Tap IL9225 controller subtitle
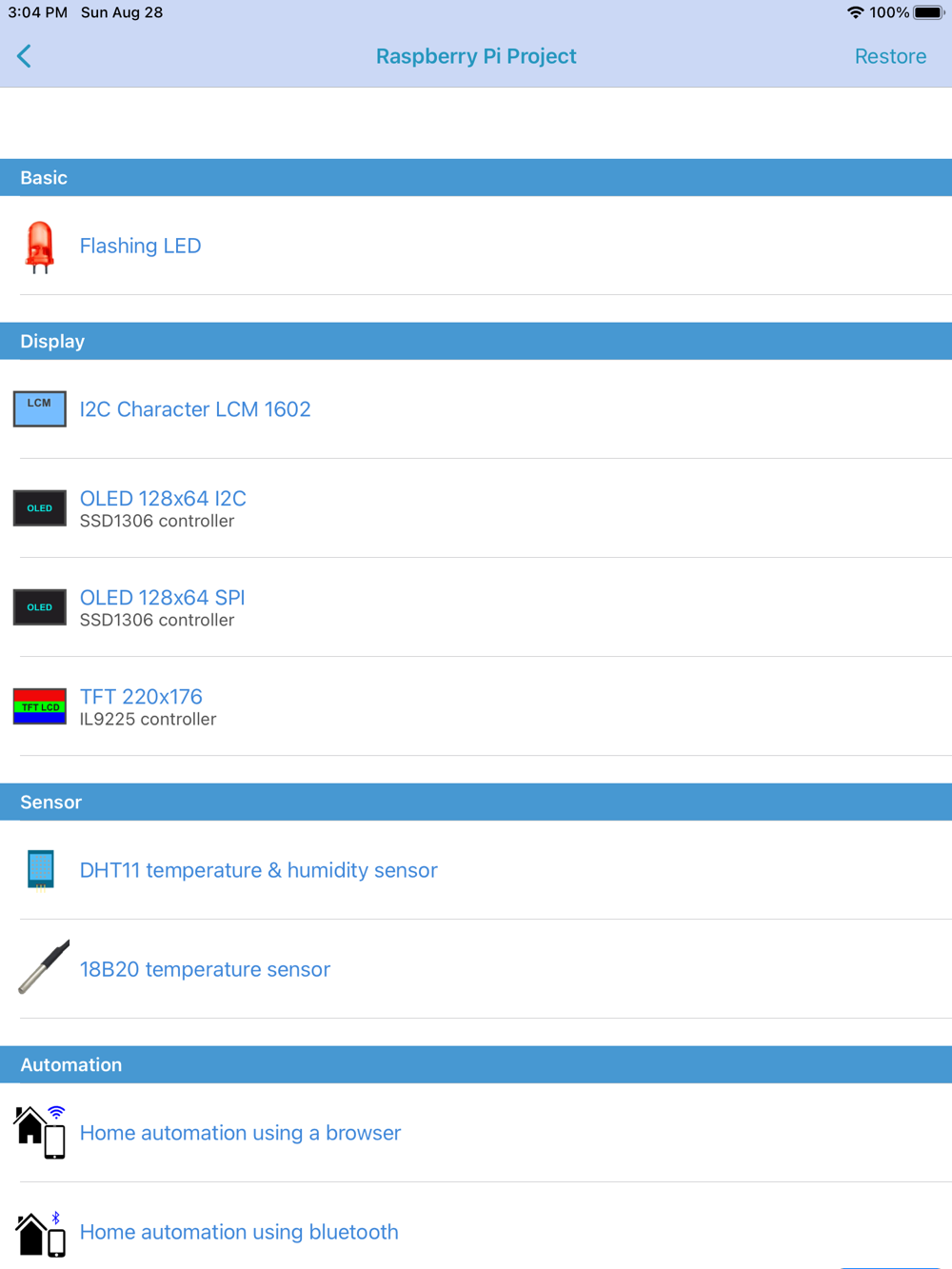Viewport: 952px width, 1269px height. click(148, 720)
